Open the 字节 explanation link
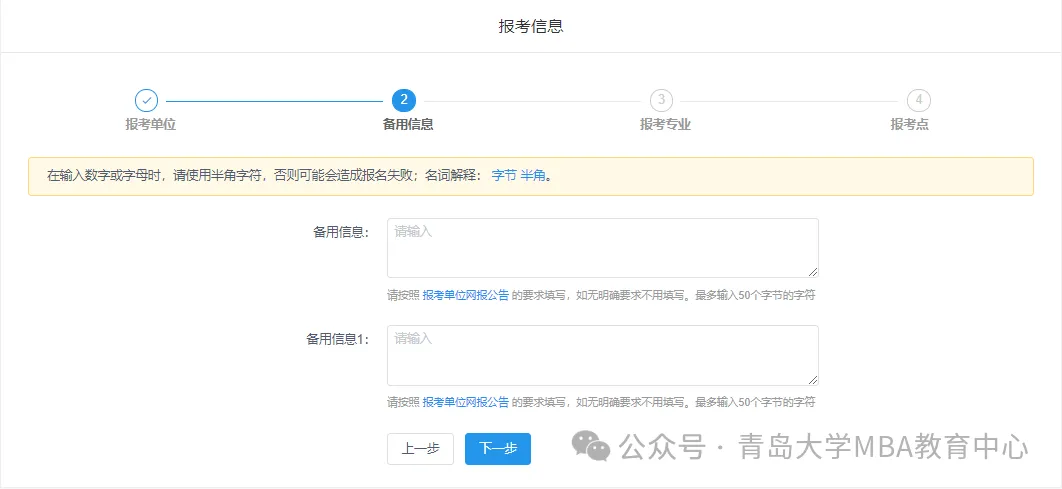Image resolution: width=1062 pixels, height=489 pixels. point(504,176)
